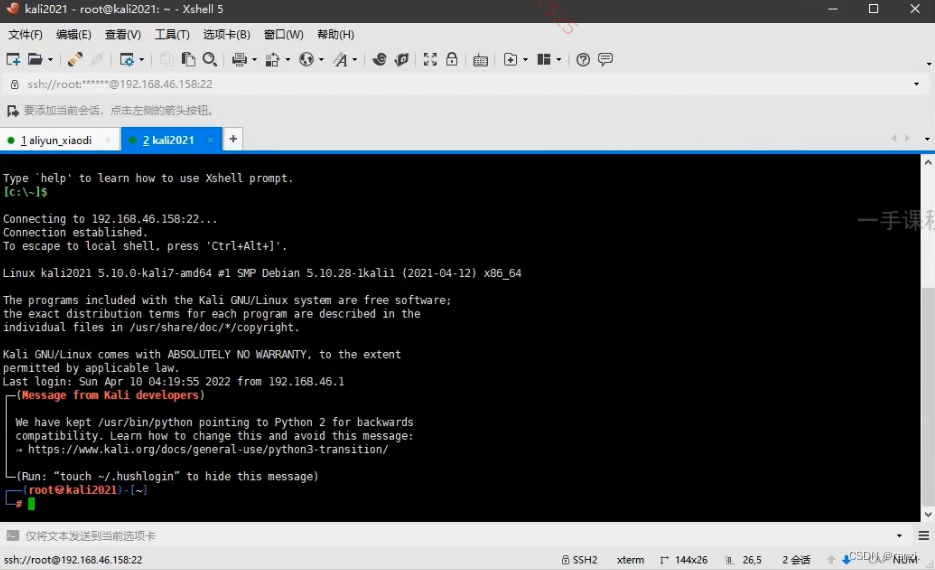The width and height of the screenshot is (935, 570).
Task: Open the 编辑(E) menu
Action: pos(74,35)
